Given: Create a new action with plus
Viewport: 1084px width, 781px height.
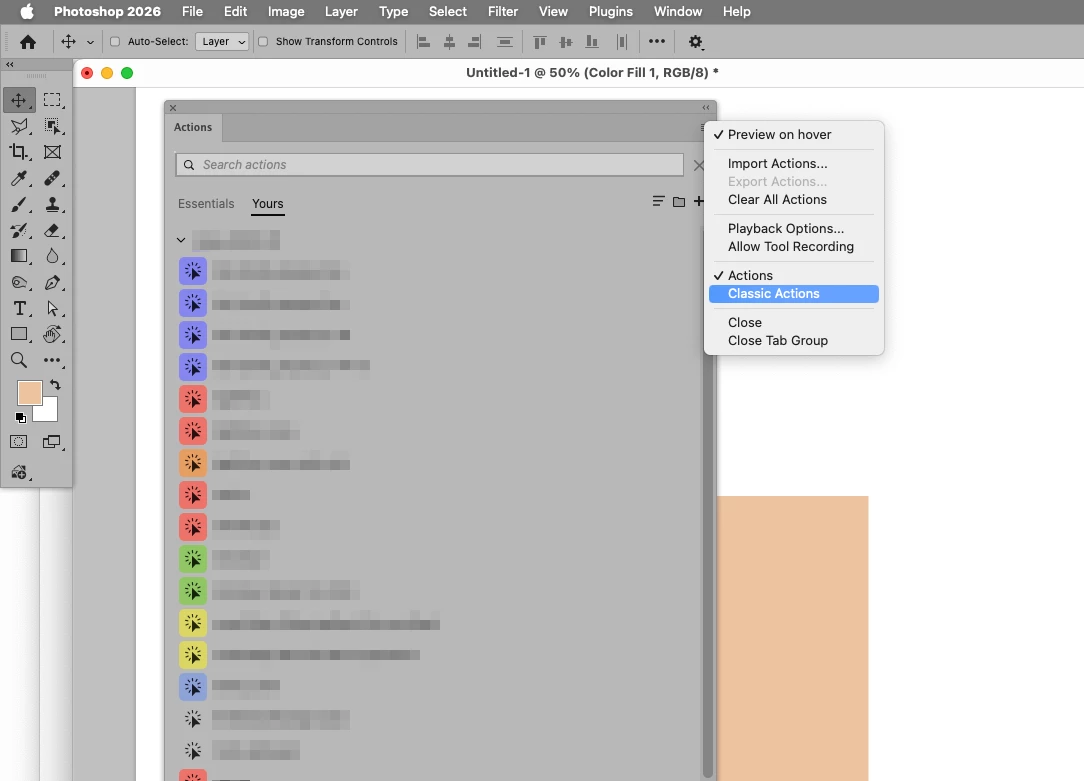Looking at the screenshot, I should tap(699, 201).
